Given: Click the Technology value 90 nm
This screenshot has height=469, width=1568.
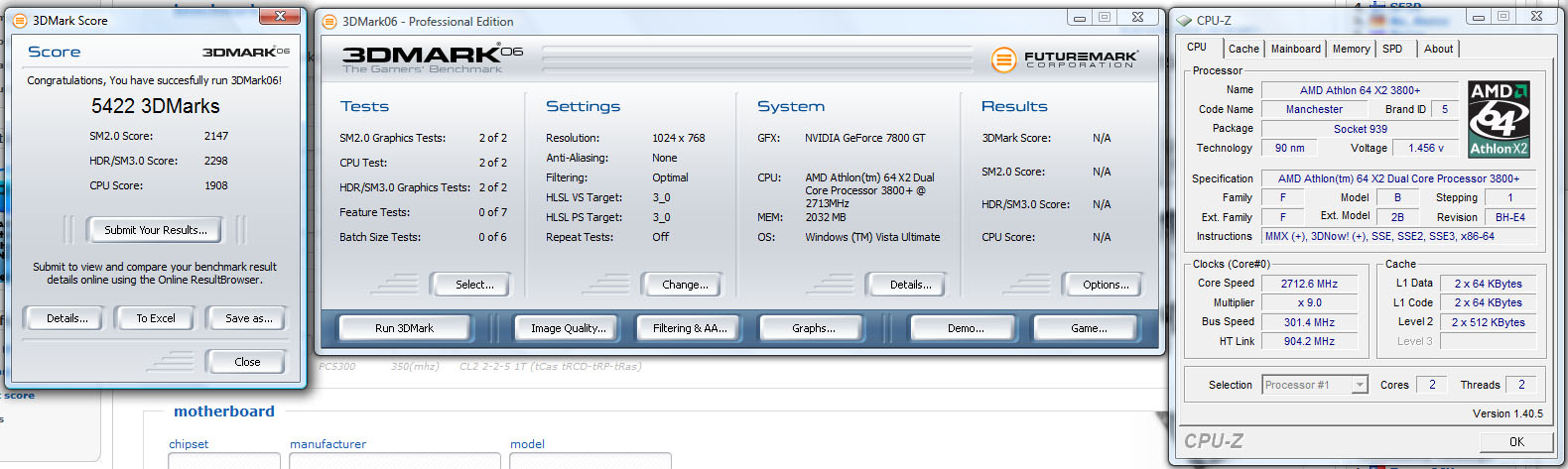Looking at the screenshot, I should click(1290, 148).
